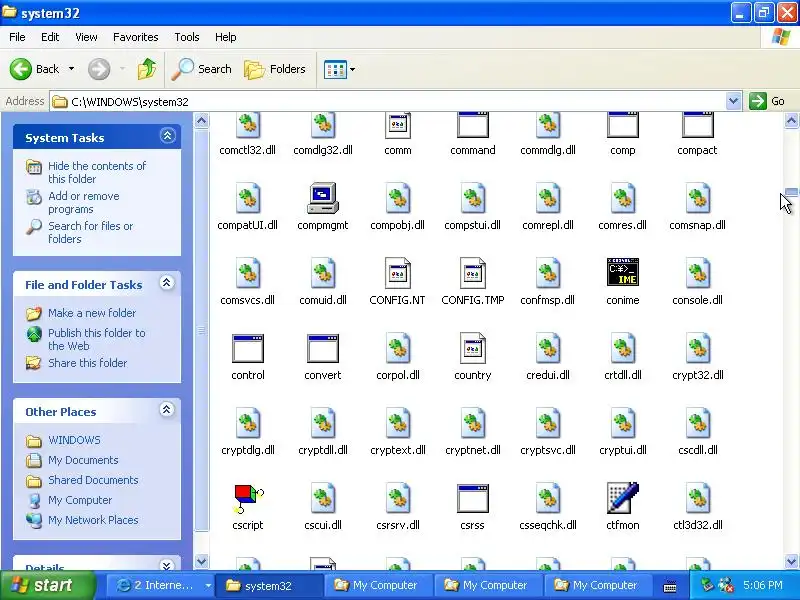Select the crypt32.dll file icon

click(697, 348)
